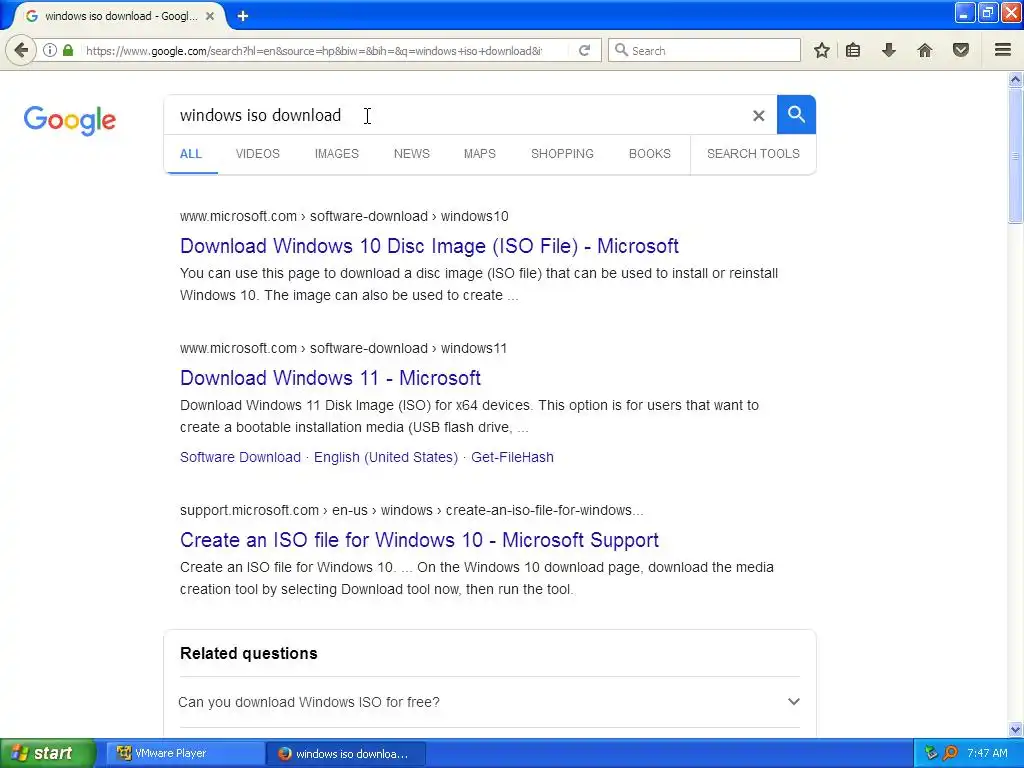
Task: Click the system tray network/safely remove icon
Action: coord(931,753)
